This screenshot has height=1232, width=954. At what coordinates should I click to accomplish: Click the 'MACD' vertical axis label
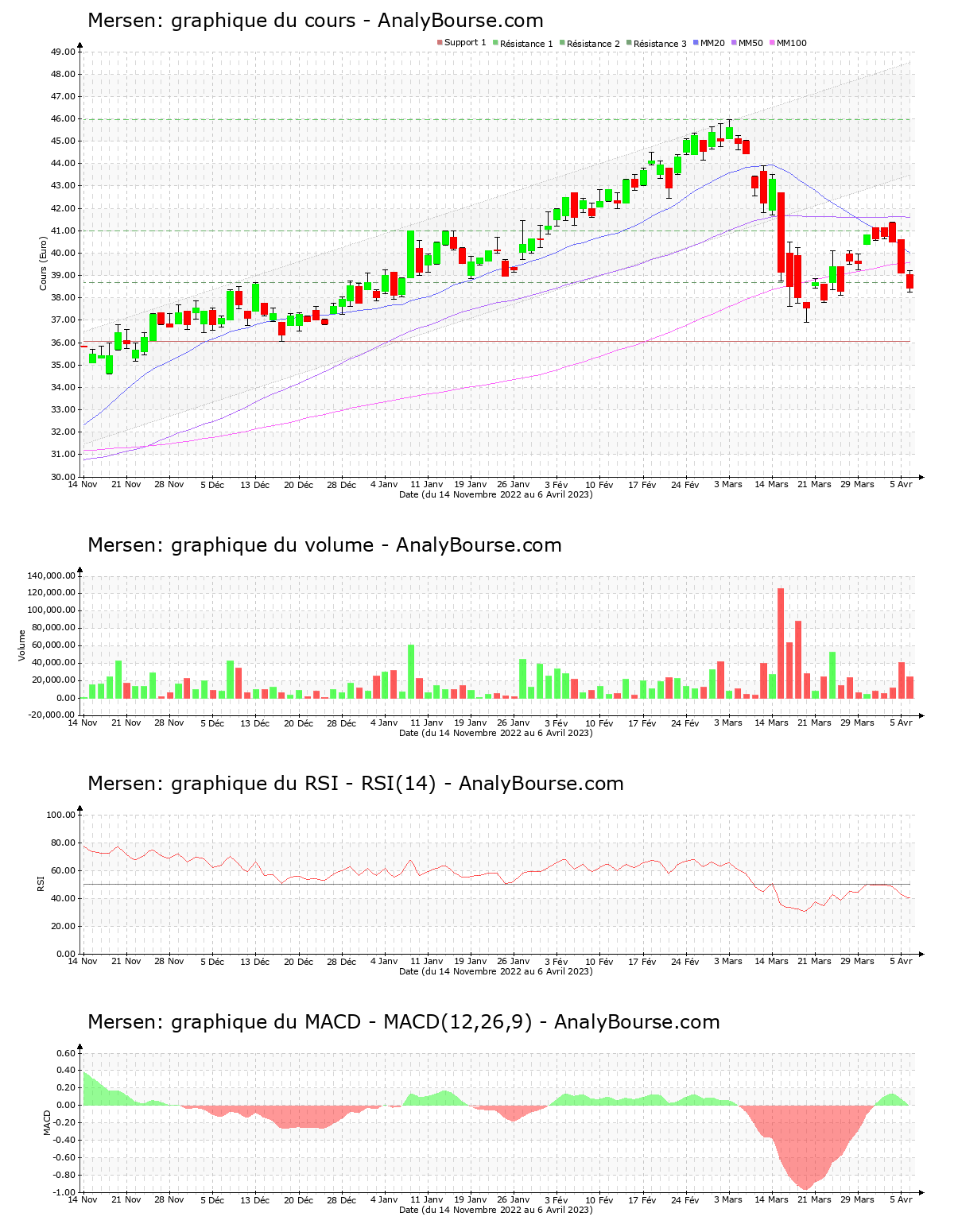[x=47, y=1122]
